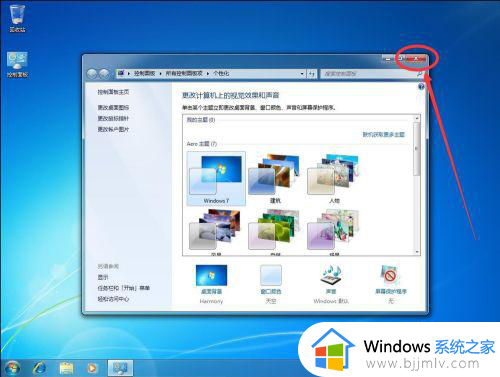This screenshot has height=377, width=500.
Task: Select the 建筑 architecture theme
Action: (275, 178)
